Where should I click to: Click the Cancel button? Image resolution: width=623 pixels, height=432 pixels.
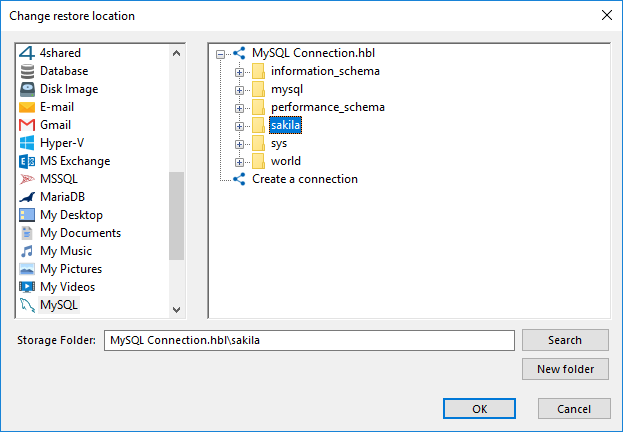point(574,409)
